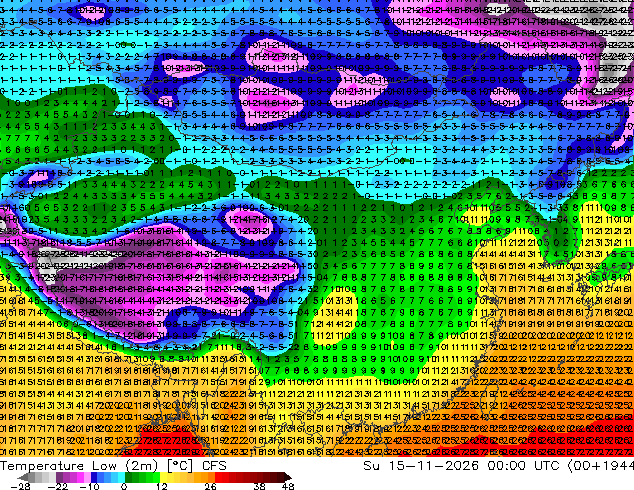Click the 'Temperature Low (2m) [°C] CFS' title
This screenshot has height=490, width=634.
(113, 466)
